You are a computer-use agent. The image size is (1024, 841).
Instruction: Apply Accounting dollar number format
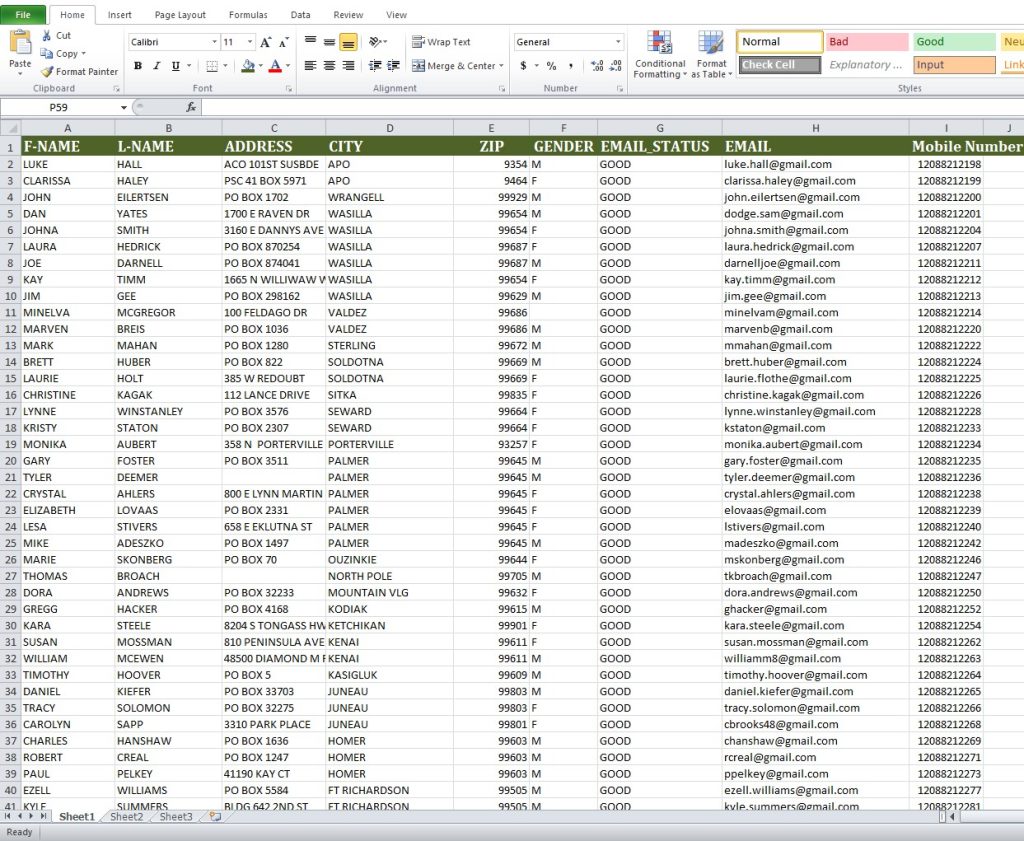(x=523, y=66)
